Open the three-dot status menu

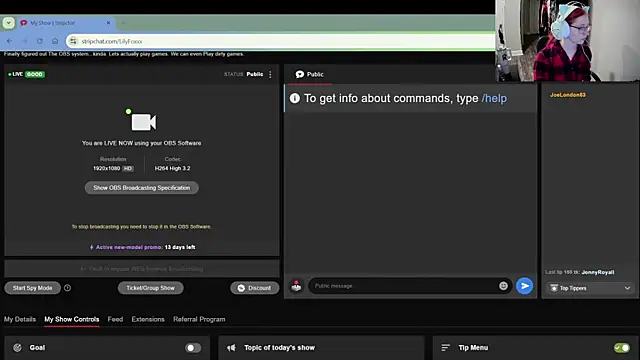270,74
